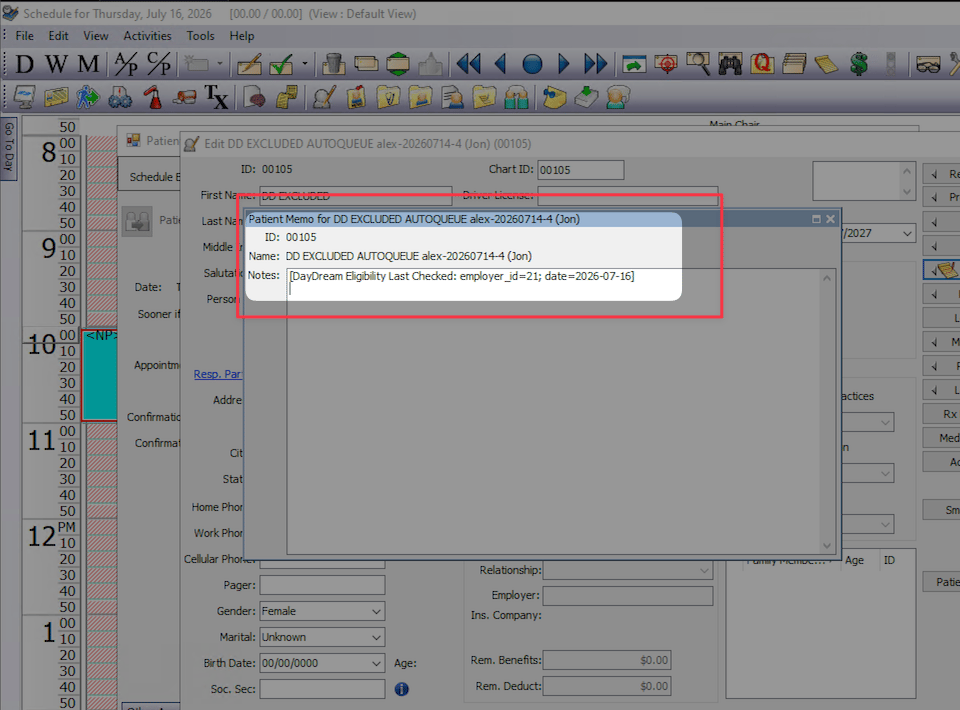Click the Pager input field
The height and width of the screenshot is (710, 960).
click(322, 585)
